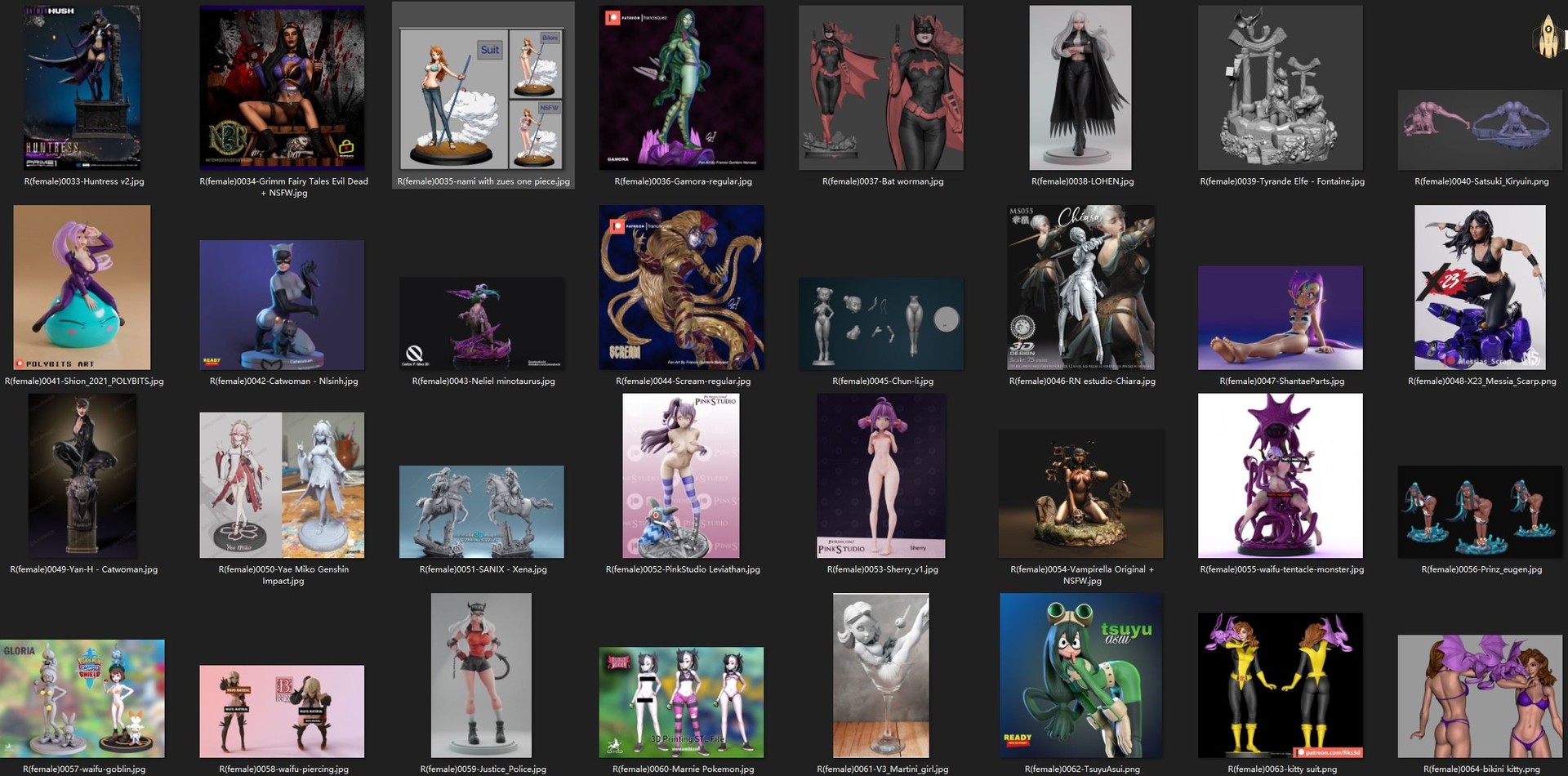Viewport: 1568px width, 776px height.
Task: Select waifu-tentacle-monster thumbnail
Action: [x=1281, y=476]
